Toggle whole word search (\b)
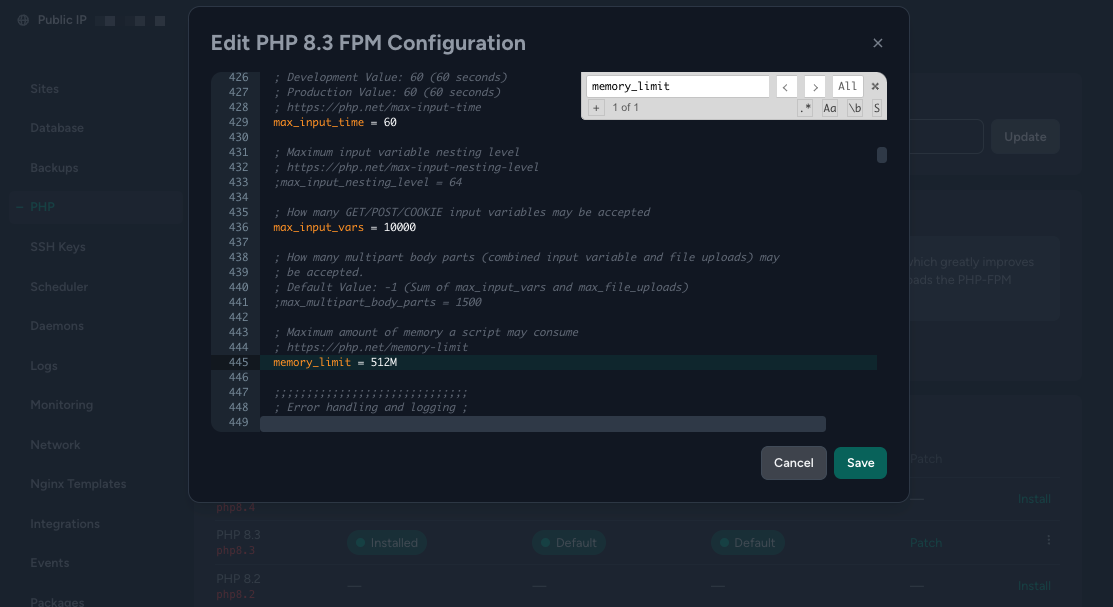The image size is (1113, 607). 855,108
